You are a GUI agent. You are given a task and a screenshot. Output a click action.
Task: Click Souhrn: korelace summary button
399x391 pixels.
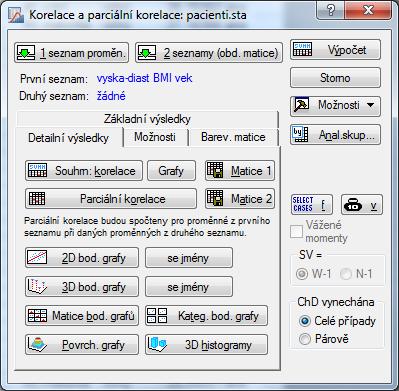(84, 171)
